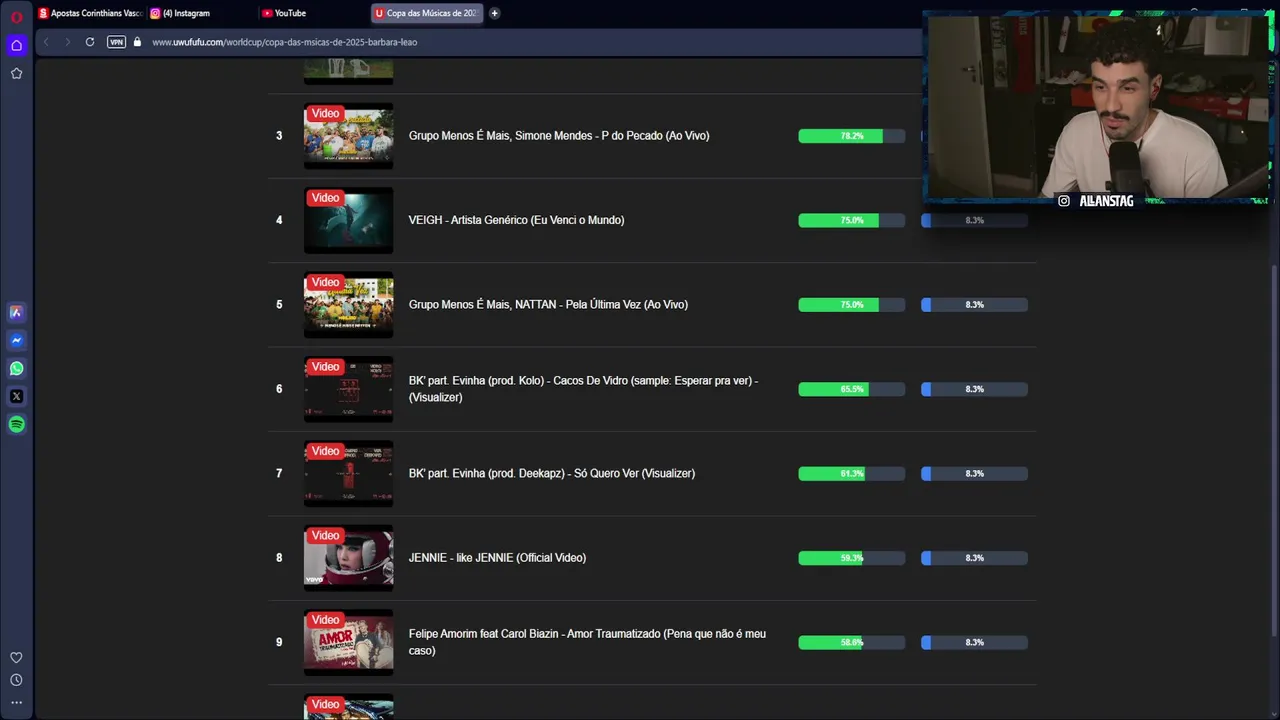Click blue 8.3% bar on Amor Traumatizado row
The height and width of the screenshot is (720, 1280).
click(x=974, y=642)
